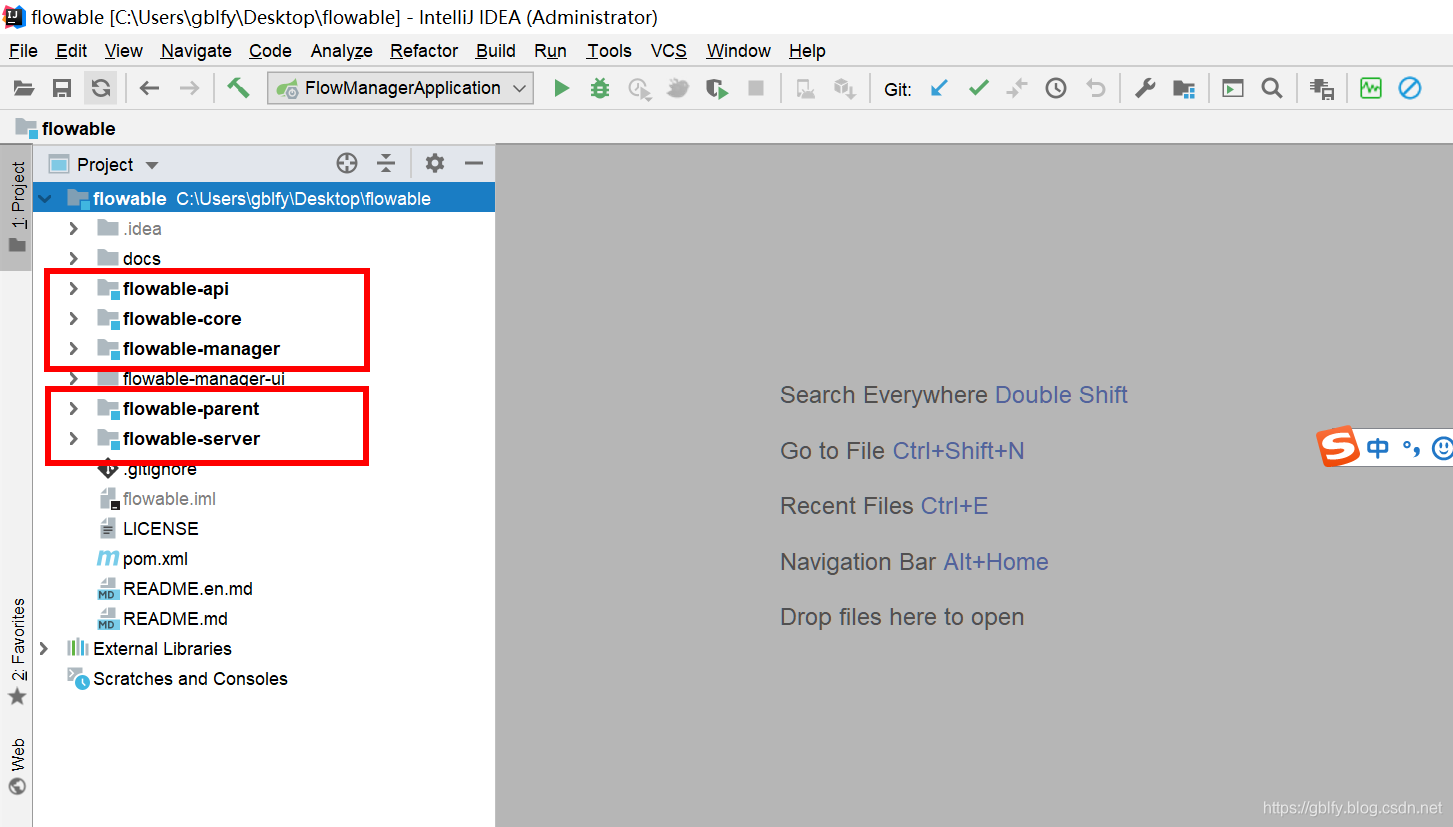Image resolution: width=1453 pixels, height=827 pixels.
Task: Expand the docs folder
Action: click(73, 259)
